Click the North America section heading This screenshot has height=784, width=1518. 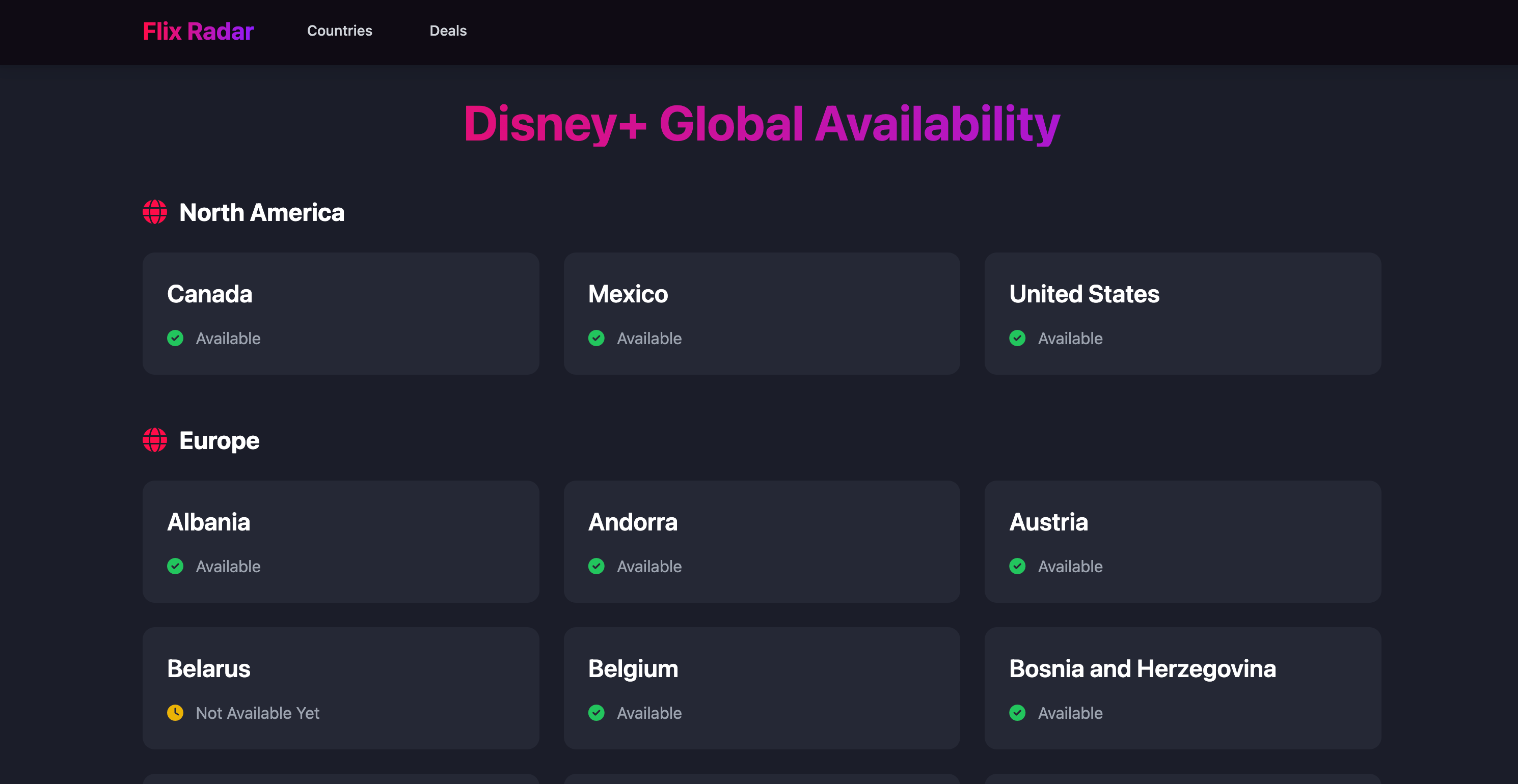click(x=262, y=212)
